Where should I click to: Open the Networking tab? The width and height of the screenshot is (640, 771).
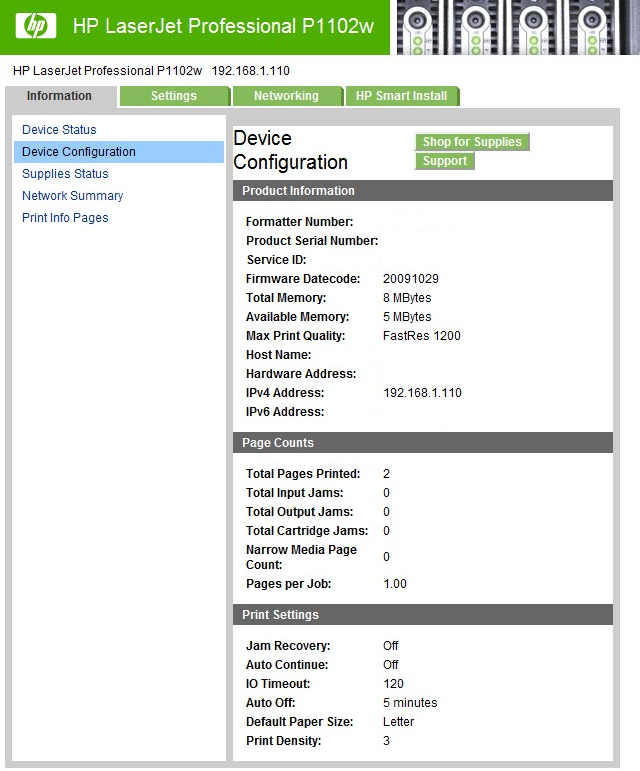point(287,96)
